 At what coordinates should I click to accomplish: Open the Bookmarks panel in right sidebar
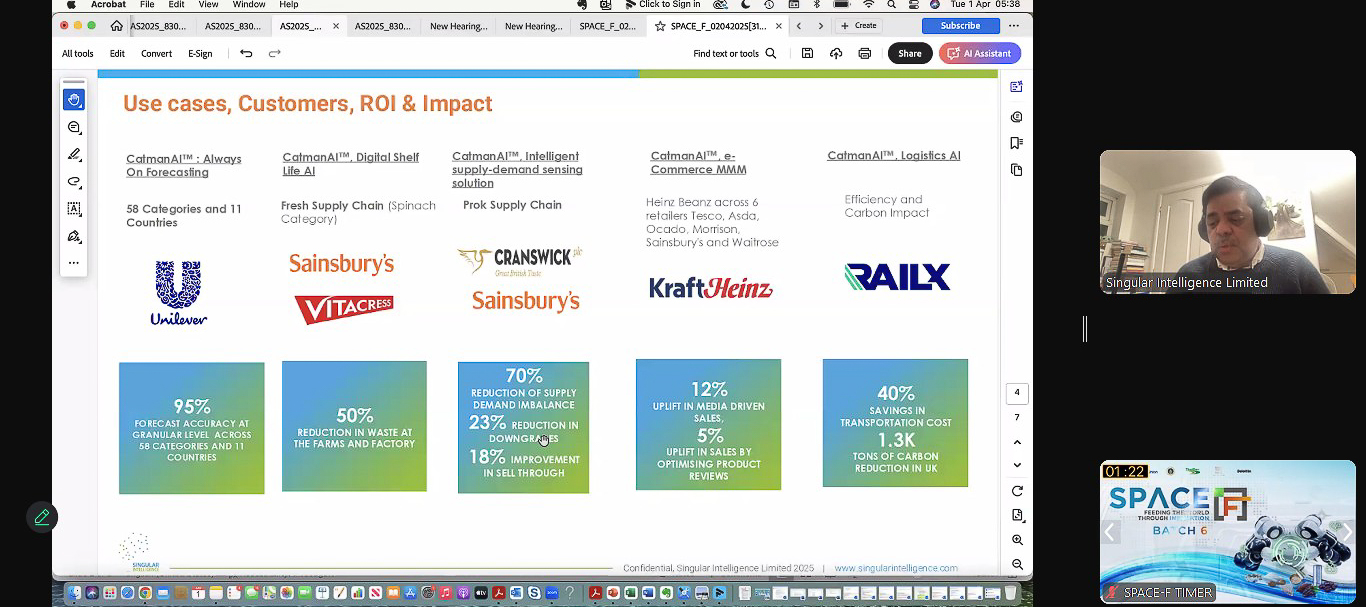coord(1016,143)
